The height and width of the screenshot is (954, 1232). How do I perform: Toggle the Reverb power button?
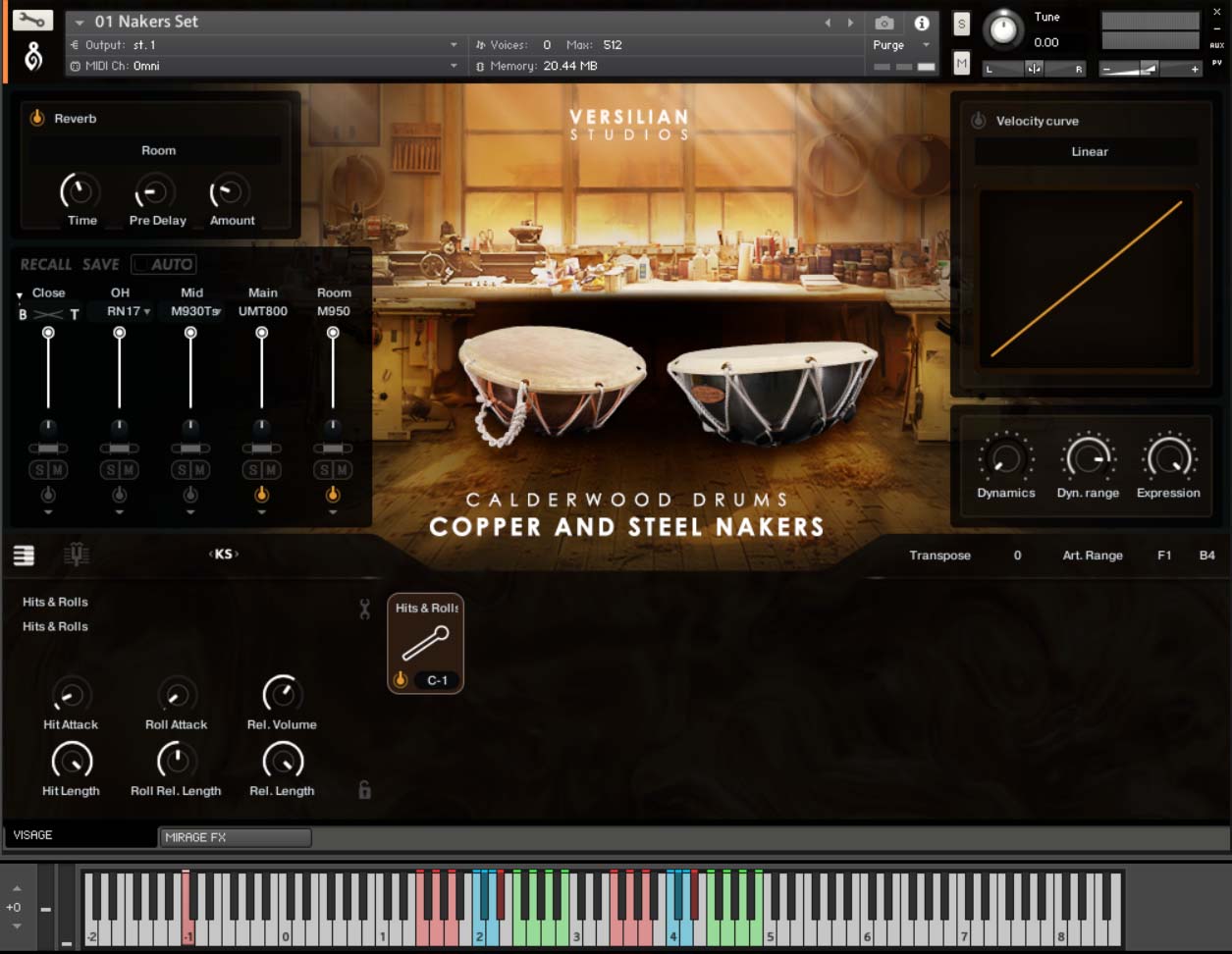point(37,118)
